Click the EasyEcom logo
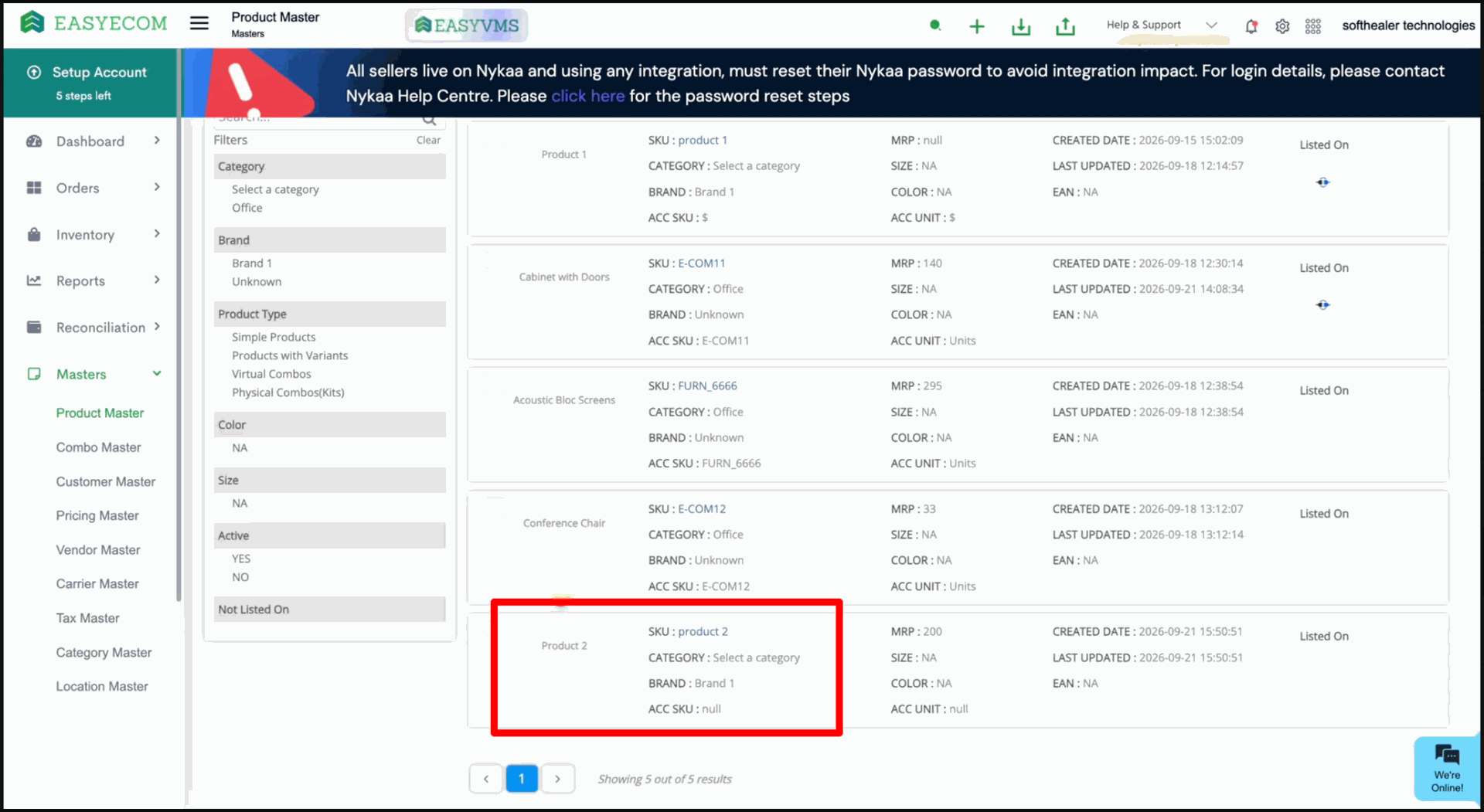Screen dimensions: 1484x812 click(94, 23)
